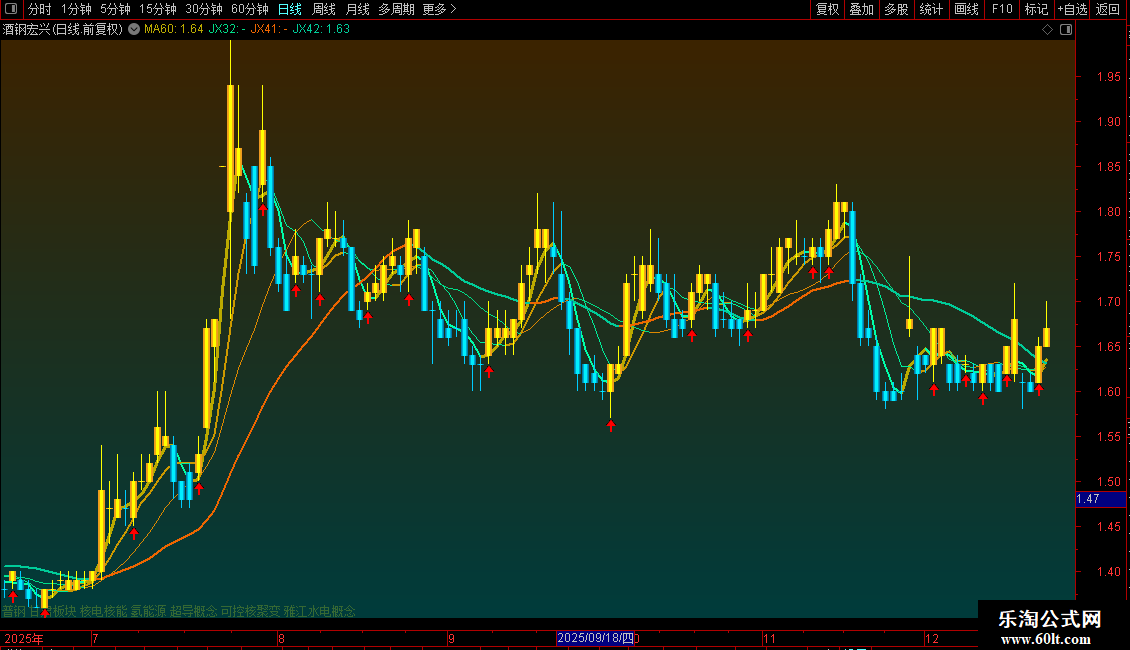Image resolution: width=1130 pixels, height=650 pixels.
Task: Click the JX42: 1.63 indicator value
Action: pyautogui.click(x=321, y=29)
